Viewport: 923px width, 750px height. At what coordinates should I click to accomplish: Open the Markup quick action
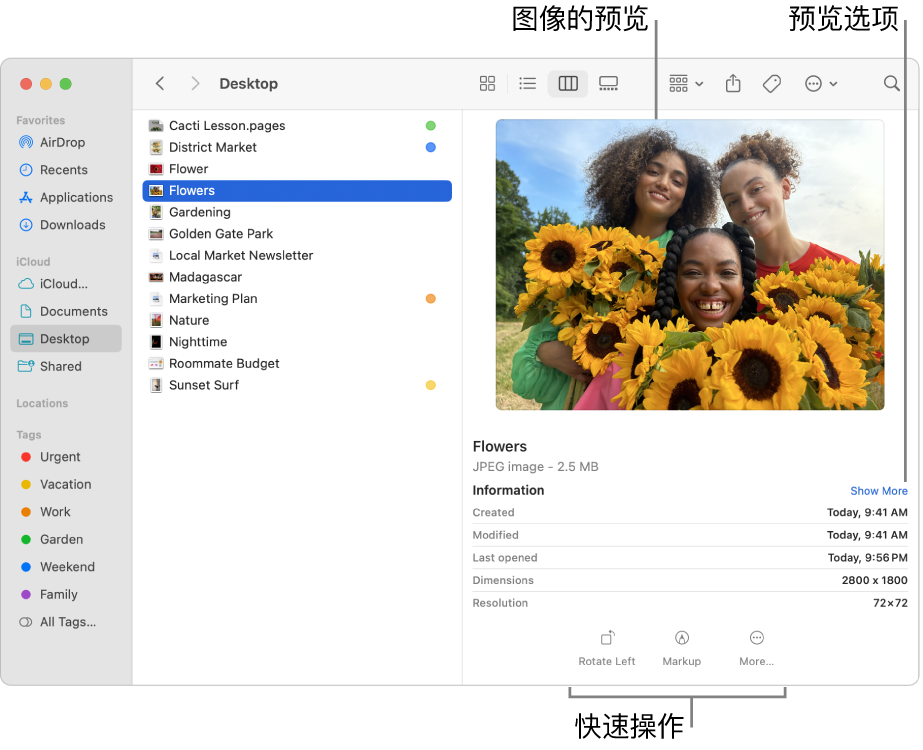click(681, 648)
